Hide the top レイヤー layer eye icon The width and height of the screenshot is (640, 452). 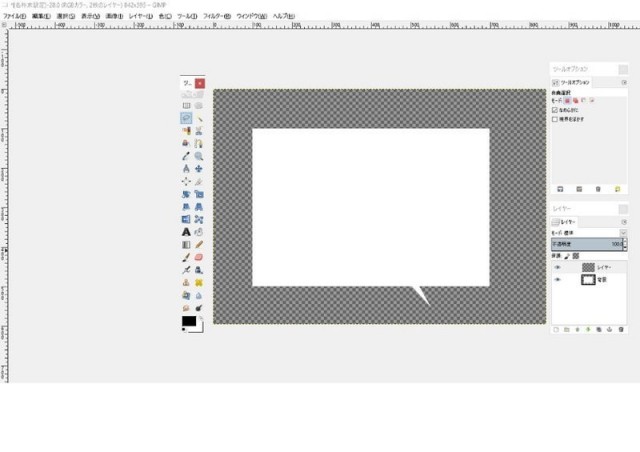click(558, 267)
